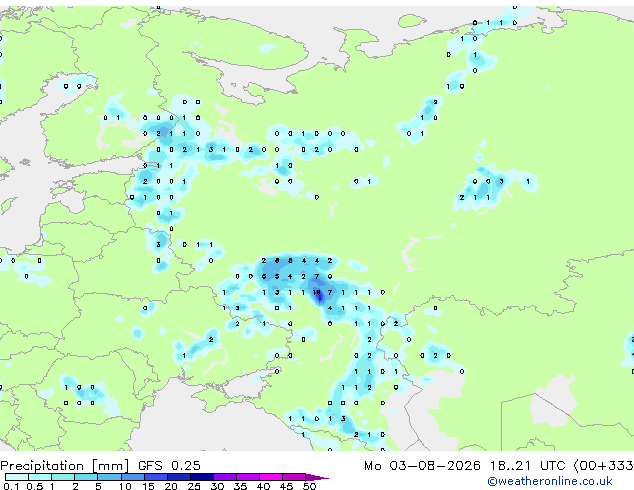The image size is (634, 490).
Task: Select the 0.1–0.5 mm legend color swatch
Action: [17, 477]
